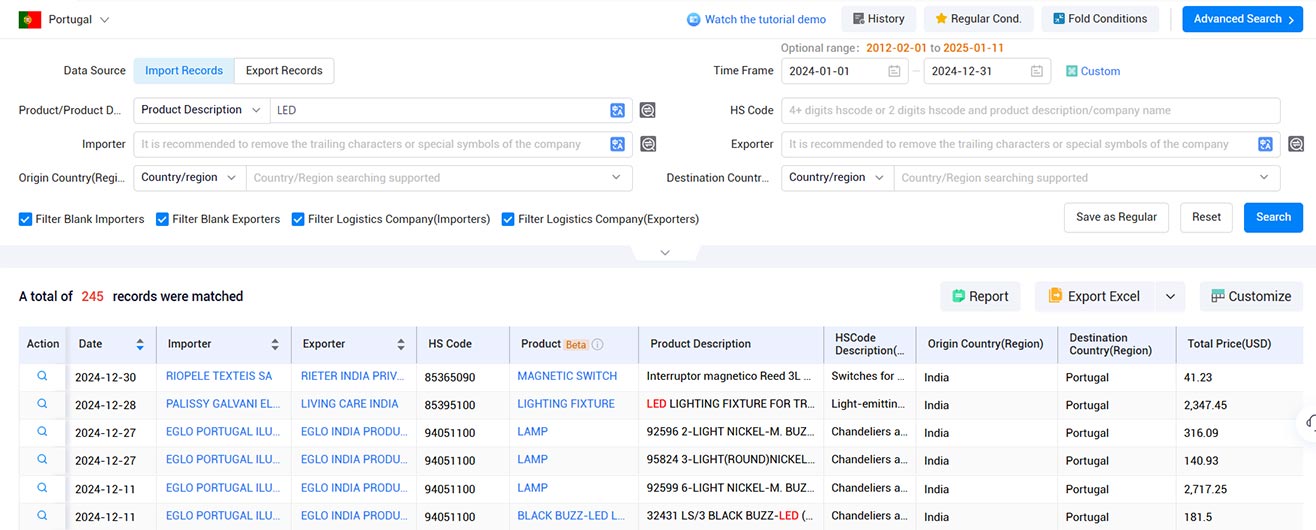
Task: Click the info icon beside Product Beta
Action: [598, 344]
